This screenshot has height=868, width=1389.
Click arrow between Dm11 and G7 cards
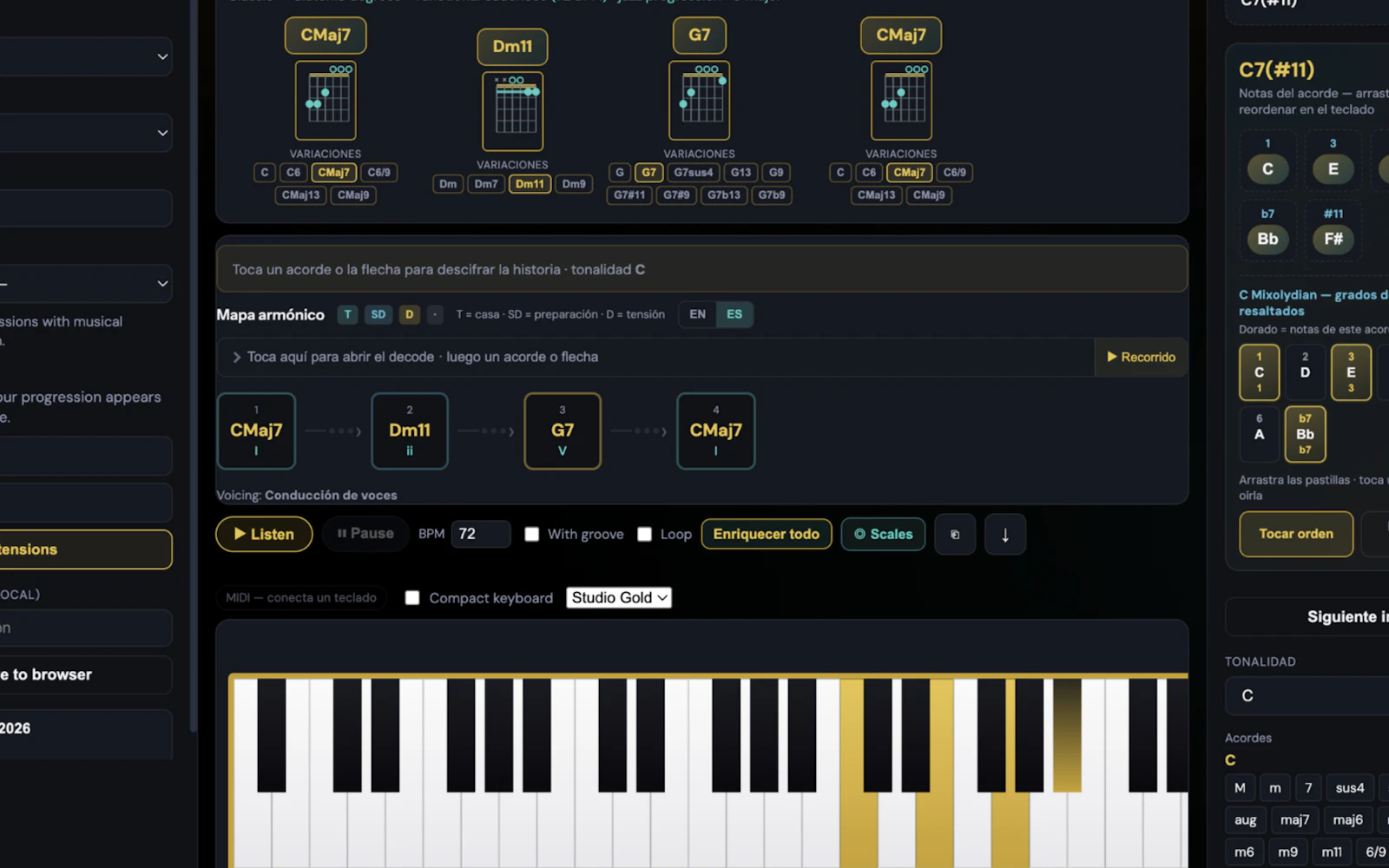(486, 431)
